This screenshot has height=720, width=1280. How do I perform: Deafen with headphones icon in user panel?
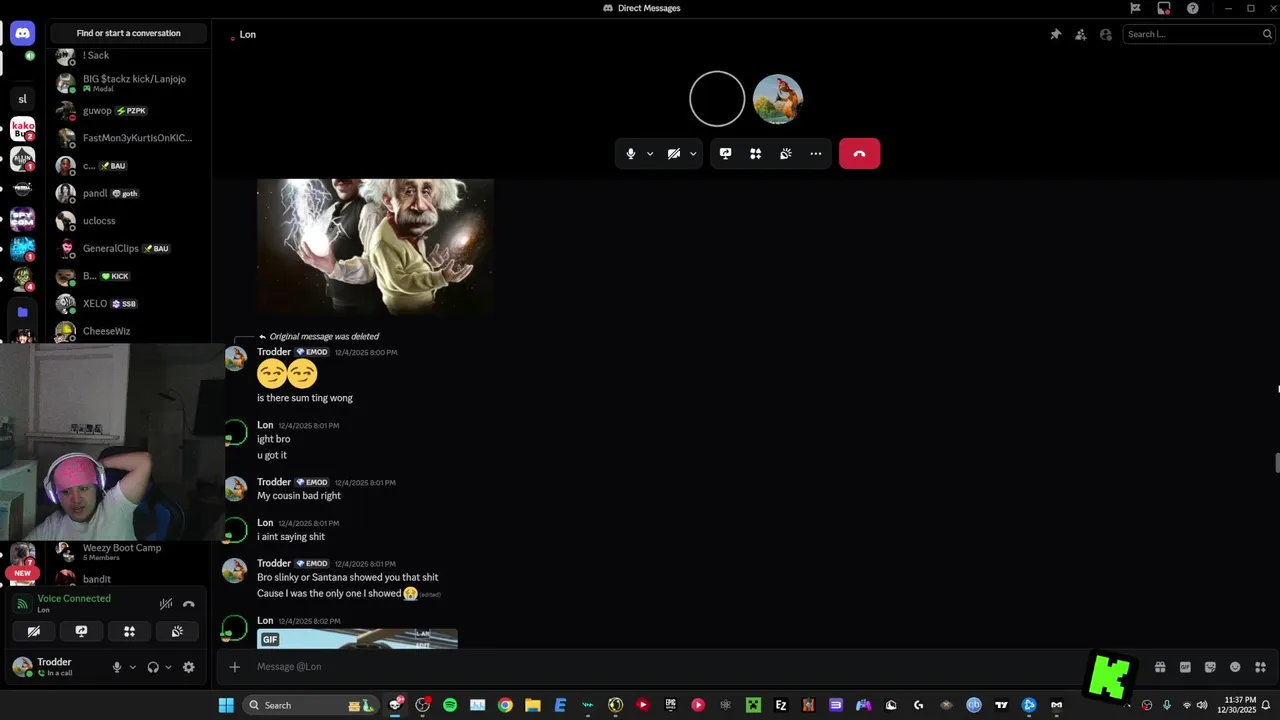click(x=153, y=667)
